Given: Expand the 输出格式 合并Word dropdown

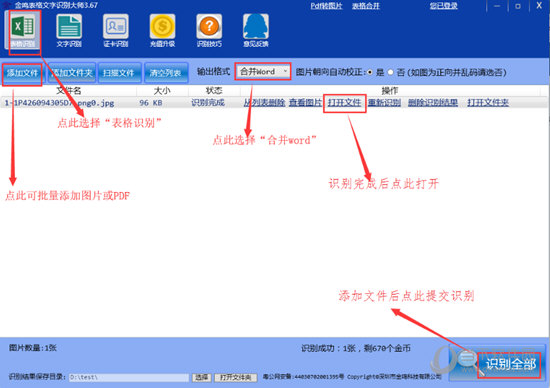Looking at the screenshot, I should pos(263,72).
